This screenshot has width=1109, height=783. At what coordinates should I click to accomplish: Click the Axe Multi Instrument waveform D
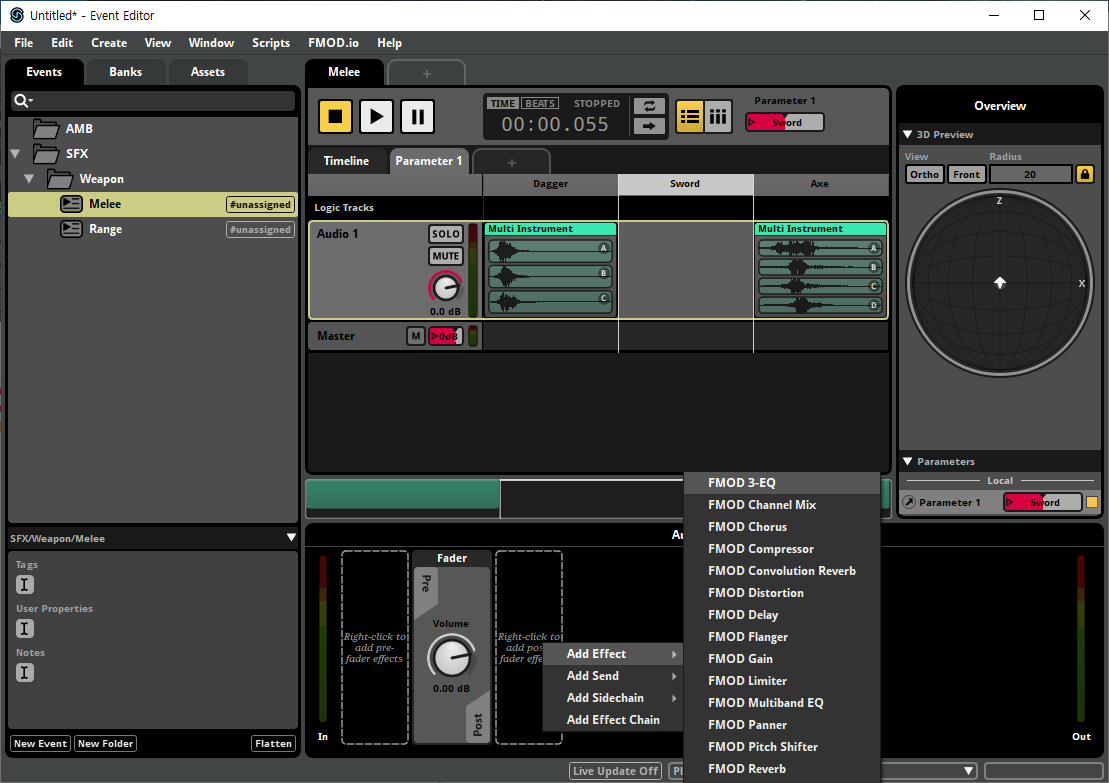(x=820, y=306)
